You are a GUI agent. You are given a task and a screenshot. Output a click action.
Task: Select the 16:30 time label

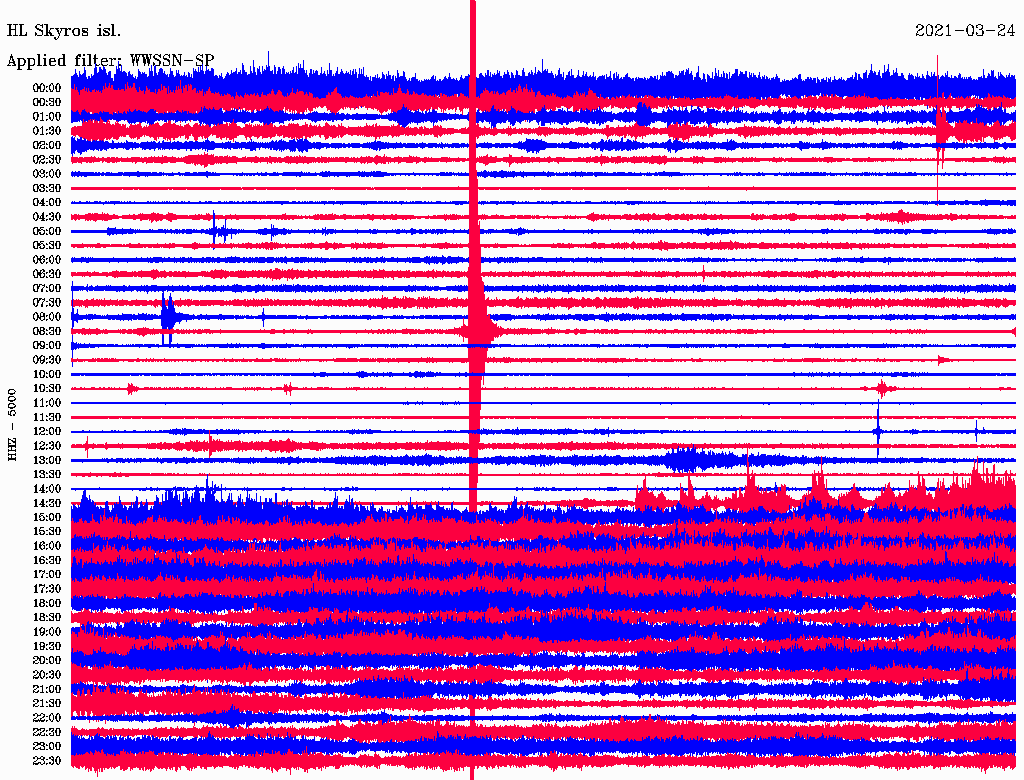tap(47, 561)
